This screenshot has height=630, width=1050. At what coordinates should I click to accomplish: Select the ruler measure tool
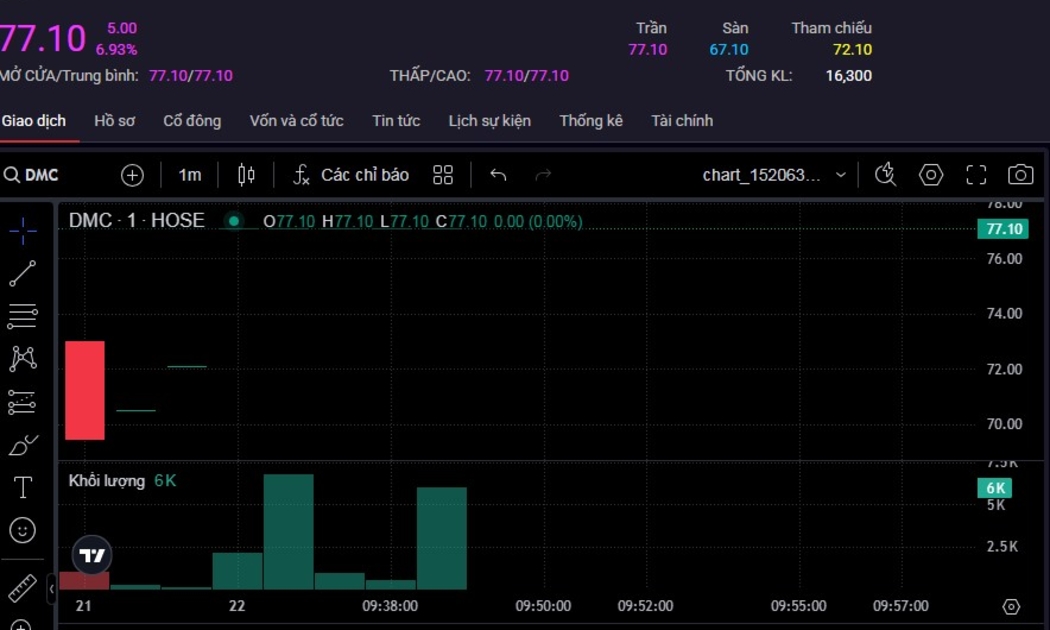coord(22,588)
